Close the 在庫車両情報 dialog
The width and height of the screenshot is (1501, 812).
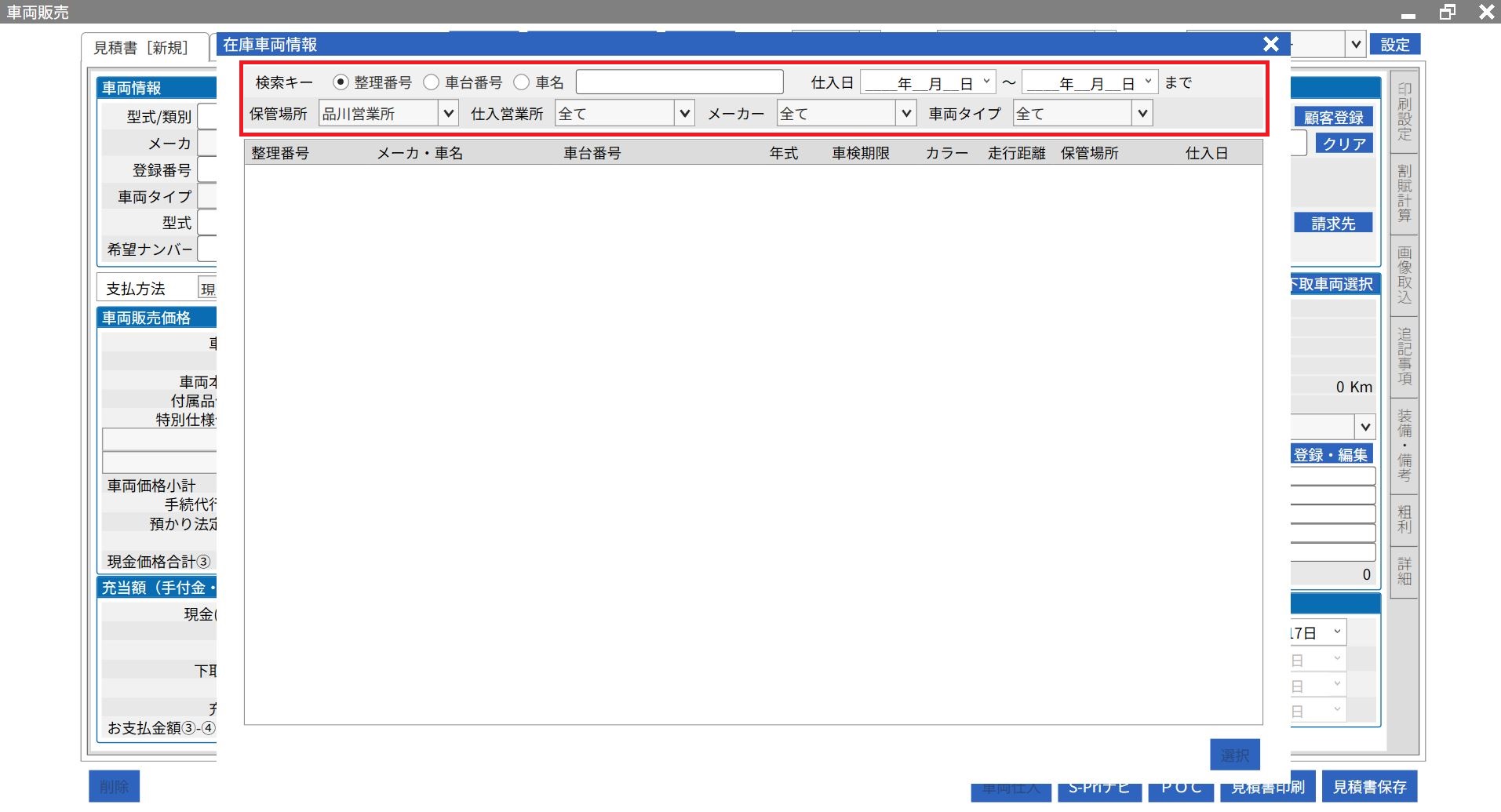click(x=1270, y=45)
